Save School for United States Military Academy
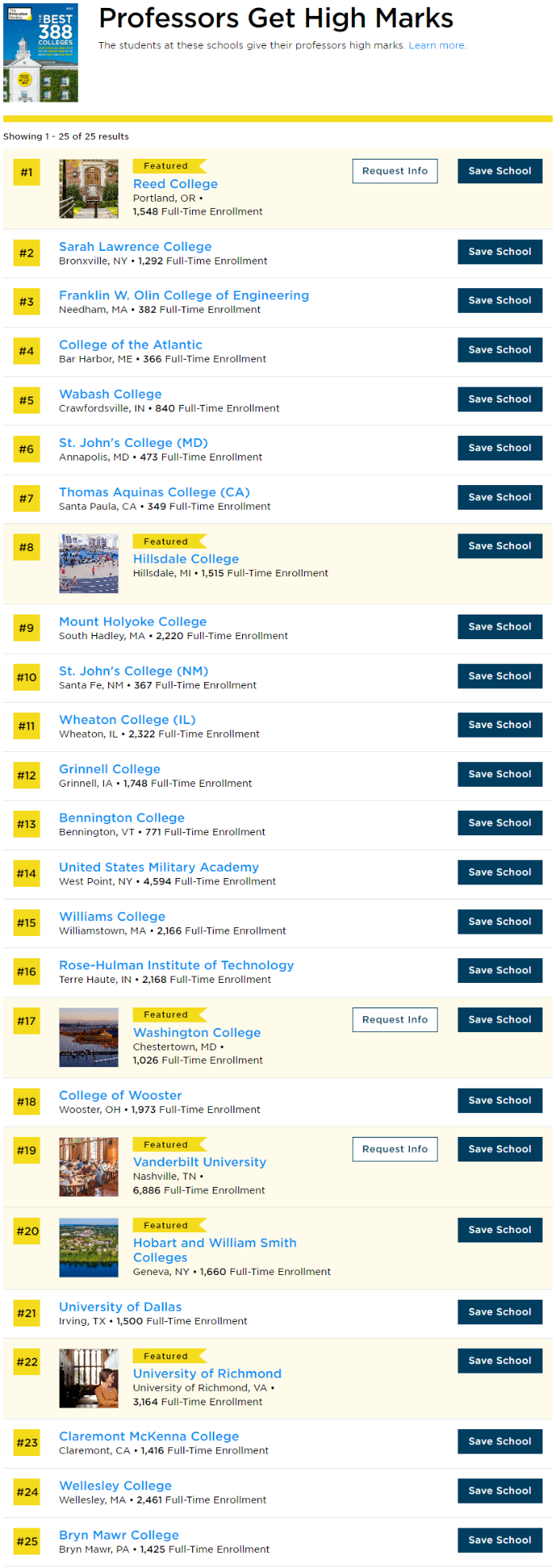The image size is (556, 1568). (500, 873)
